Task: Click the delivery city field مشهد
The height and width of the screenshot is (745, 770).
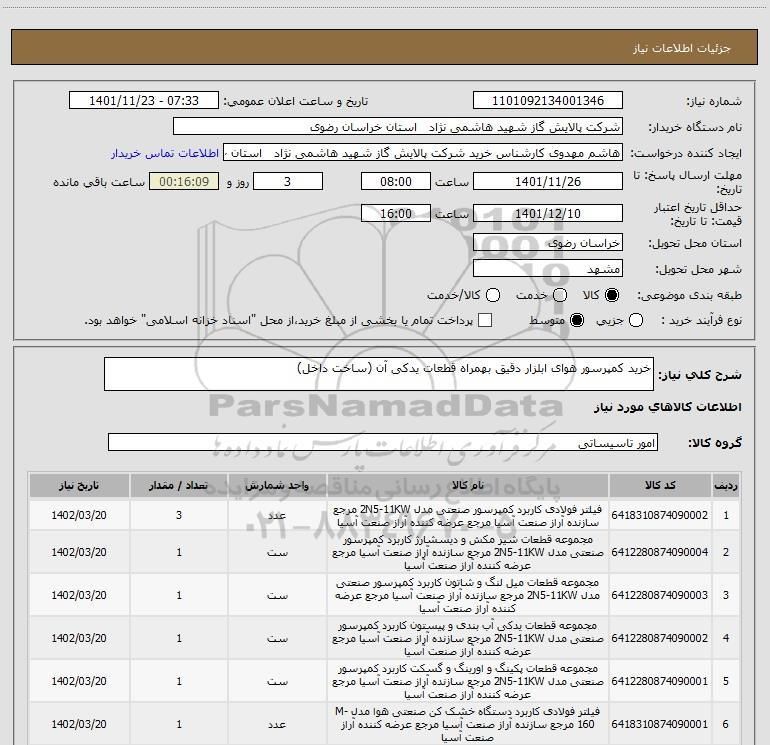Action: coord(546,269)
